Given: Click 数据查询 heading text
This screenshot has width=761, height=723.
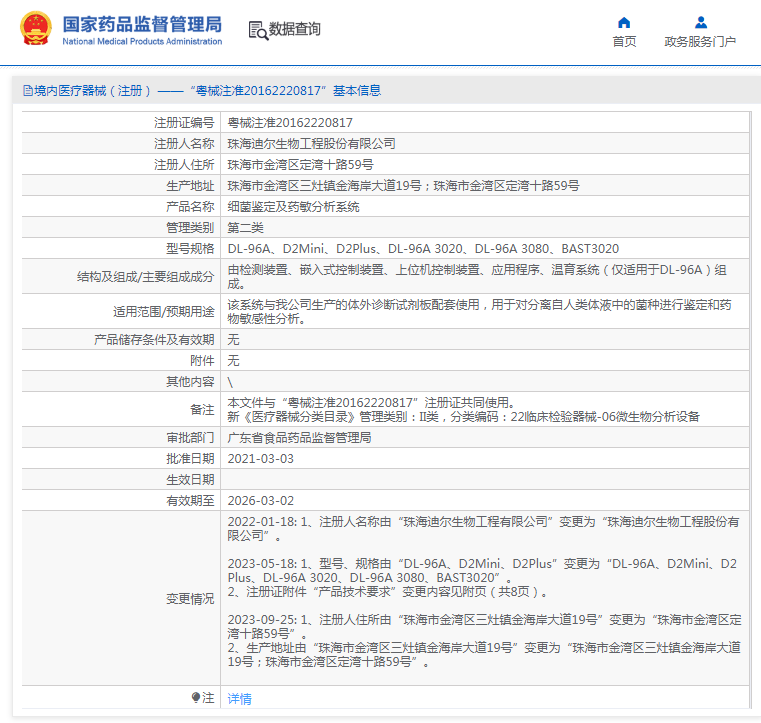Looking at the screenshot, I should [x=295, y=29].
